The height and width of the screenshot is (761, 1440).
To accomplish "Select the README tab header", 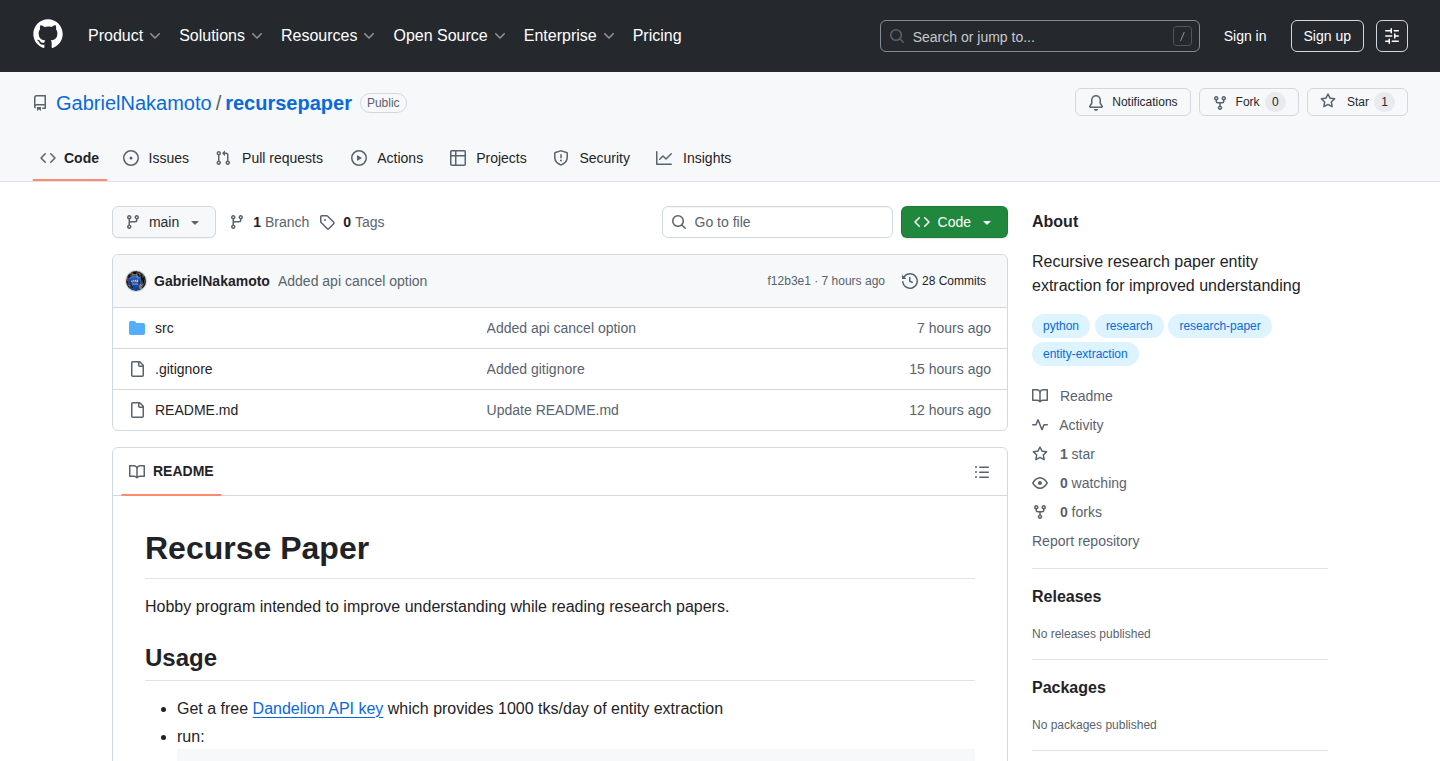I will click(x=171, y=471).
